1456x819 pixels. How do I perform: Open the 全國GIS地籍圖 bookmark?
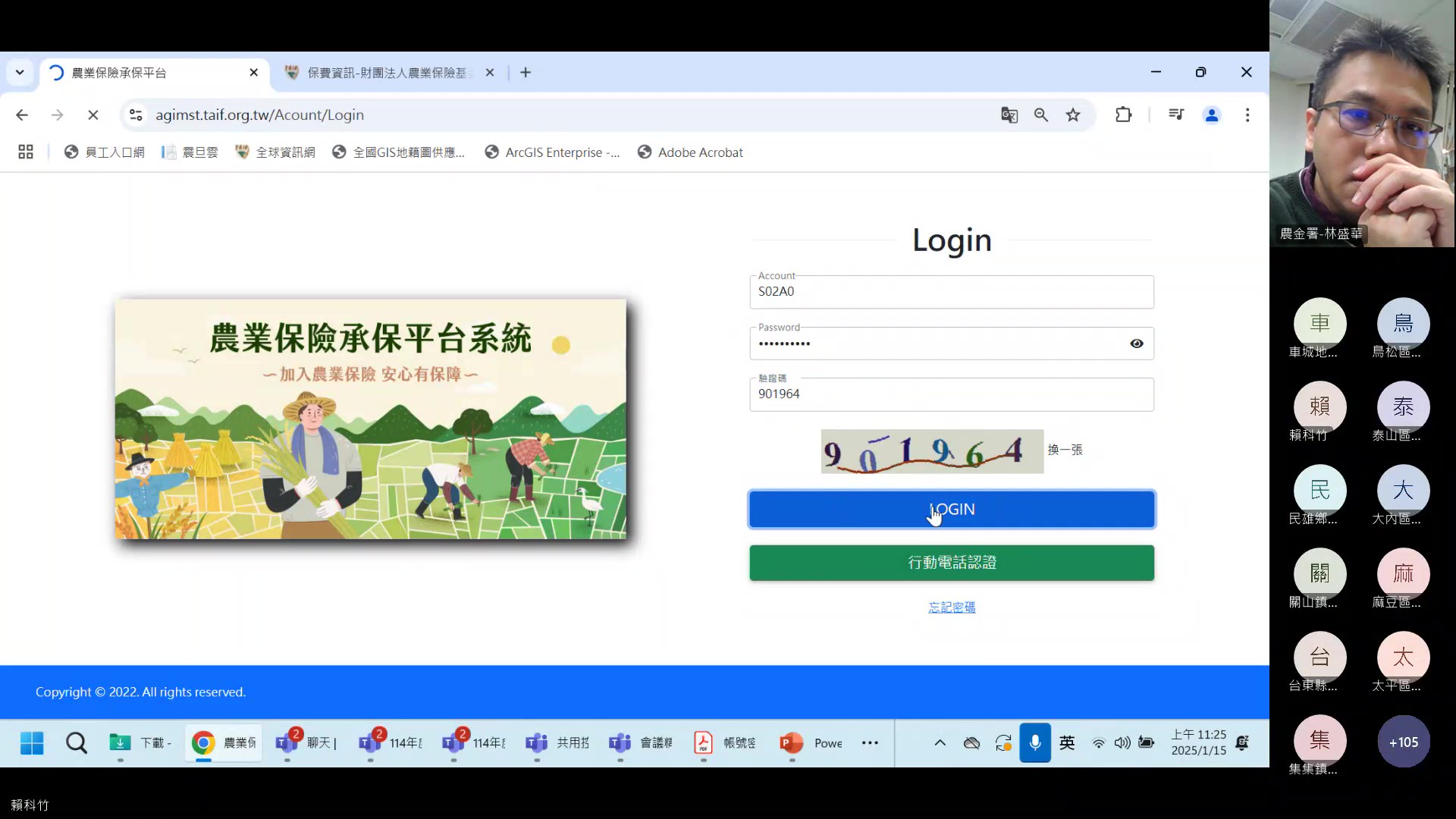pyautogui.click(x=399, y=152)
